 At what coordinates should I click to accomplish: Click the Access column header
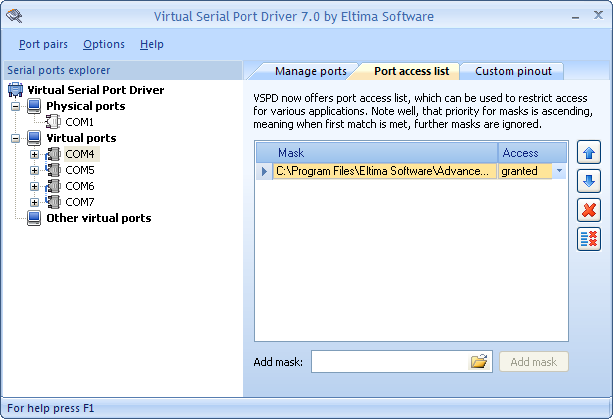532,153
